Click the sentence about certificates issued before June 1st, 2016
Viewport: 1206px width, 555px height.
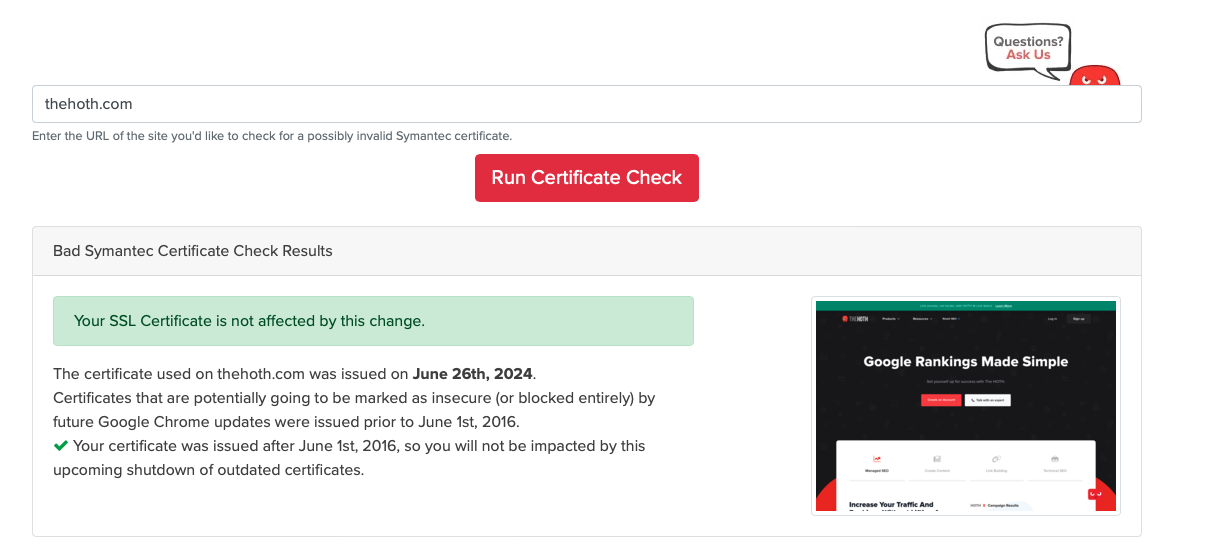coord(354,409)
